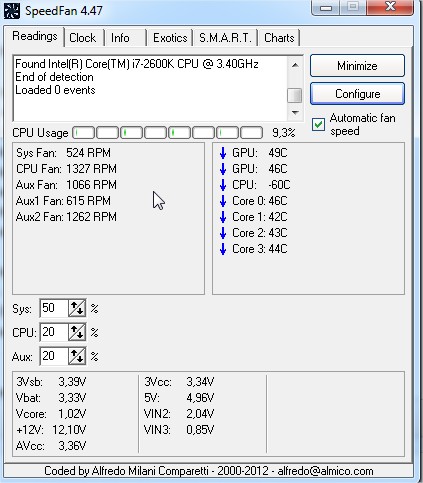Image resolution: width=423 pixels, height=483 pixels.
Task: Minimize window via title bar button
Action: point(326,7)
